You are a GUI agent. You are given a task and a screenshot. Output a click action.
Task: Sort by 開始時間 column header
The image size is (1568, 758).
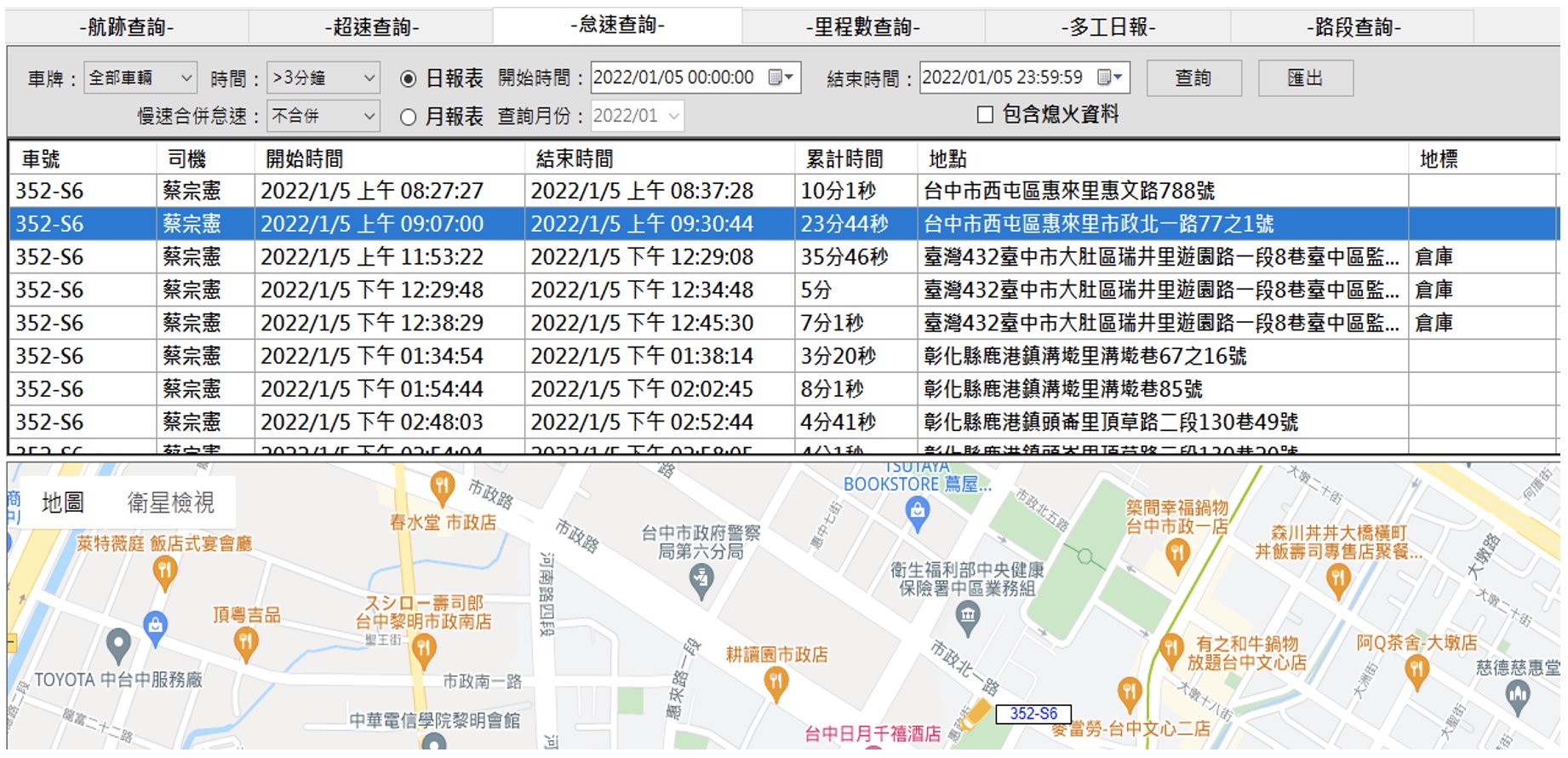(x=390, y=159)
